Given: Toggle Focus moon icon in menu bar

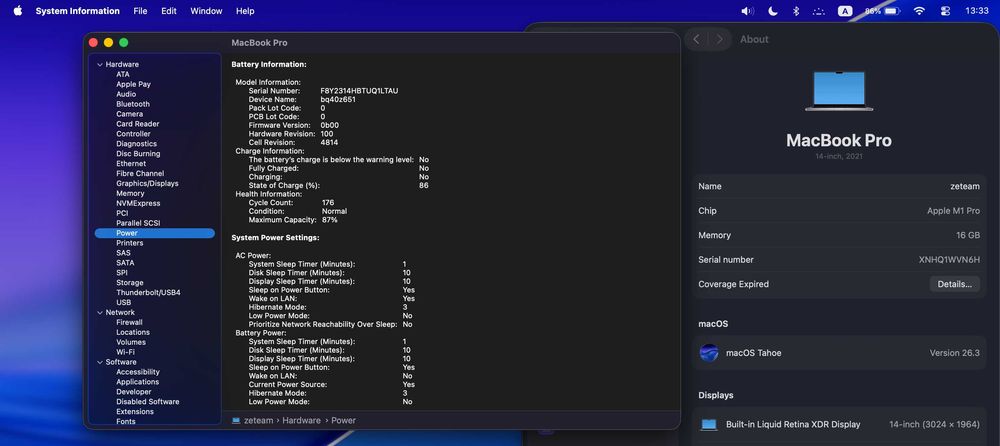Looking at the screenshot, I should pos(773,11).
